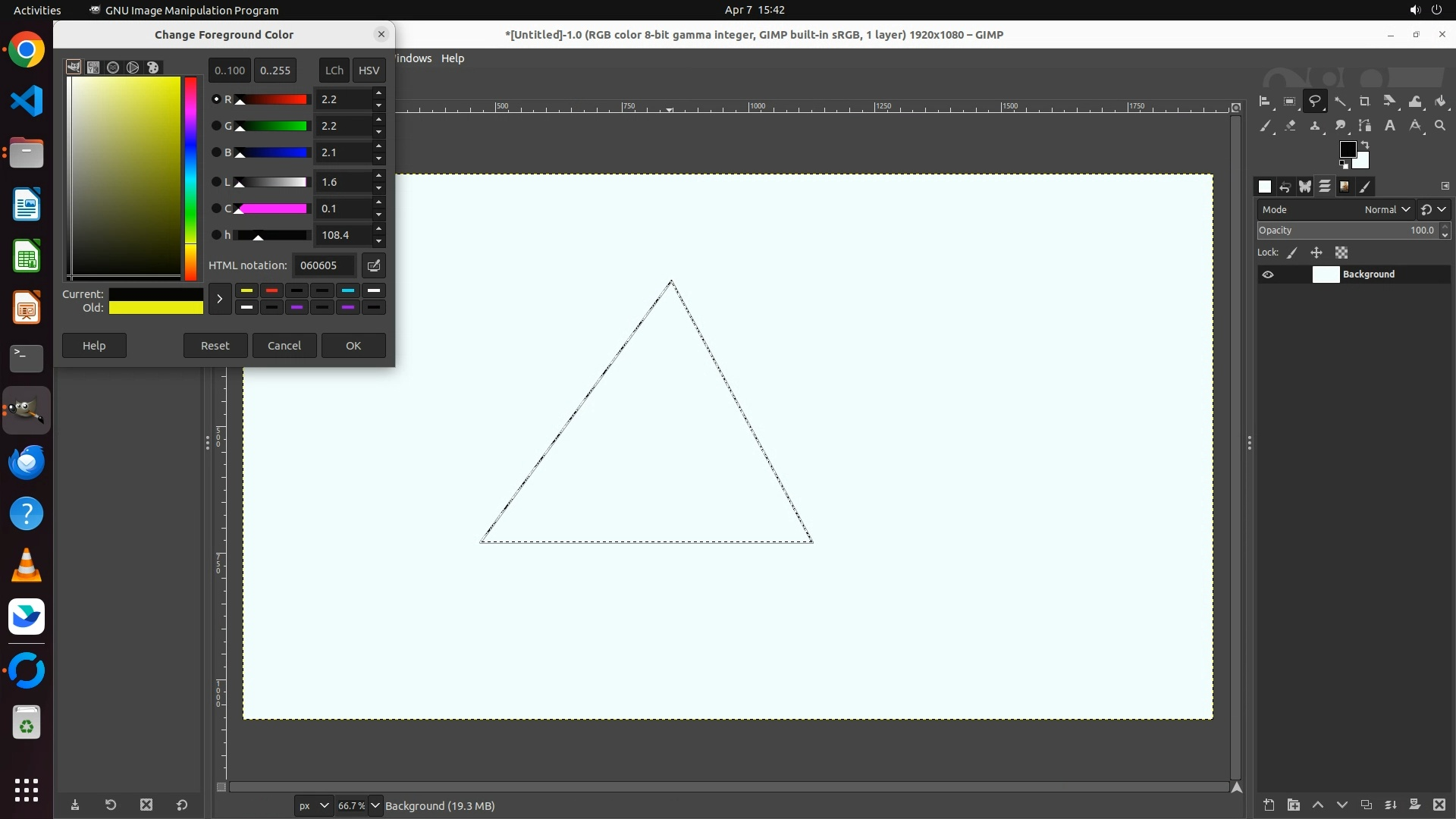This screenshot has height=819, width=1456.
Task: Open the layer Mode Normal dropdown
Action: point(1387,209)
